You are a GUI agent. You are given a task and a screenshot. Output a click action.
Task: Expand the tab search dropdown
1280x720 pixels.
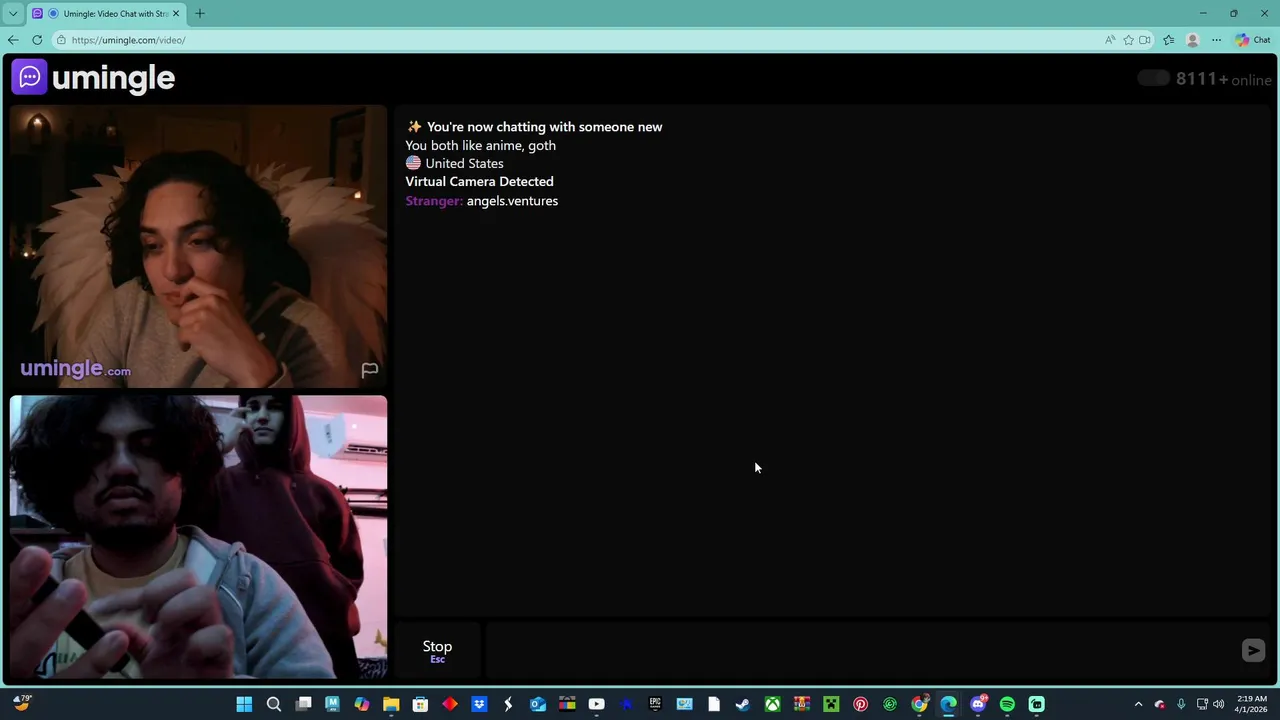[x=12, y=14]
